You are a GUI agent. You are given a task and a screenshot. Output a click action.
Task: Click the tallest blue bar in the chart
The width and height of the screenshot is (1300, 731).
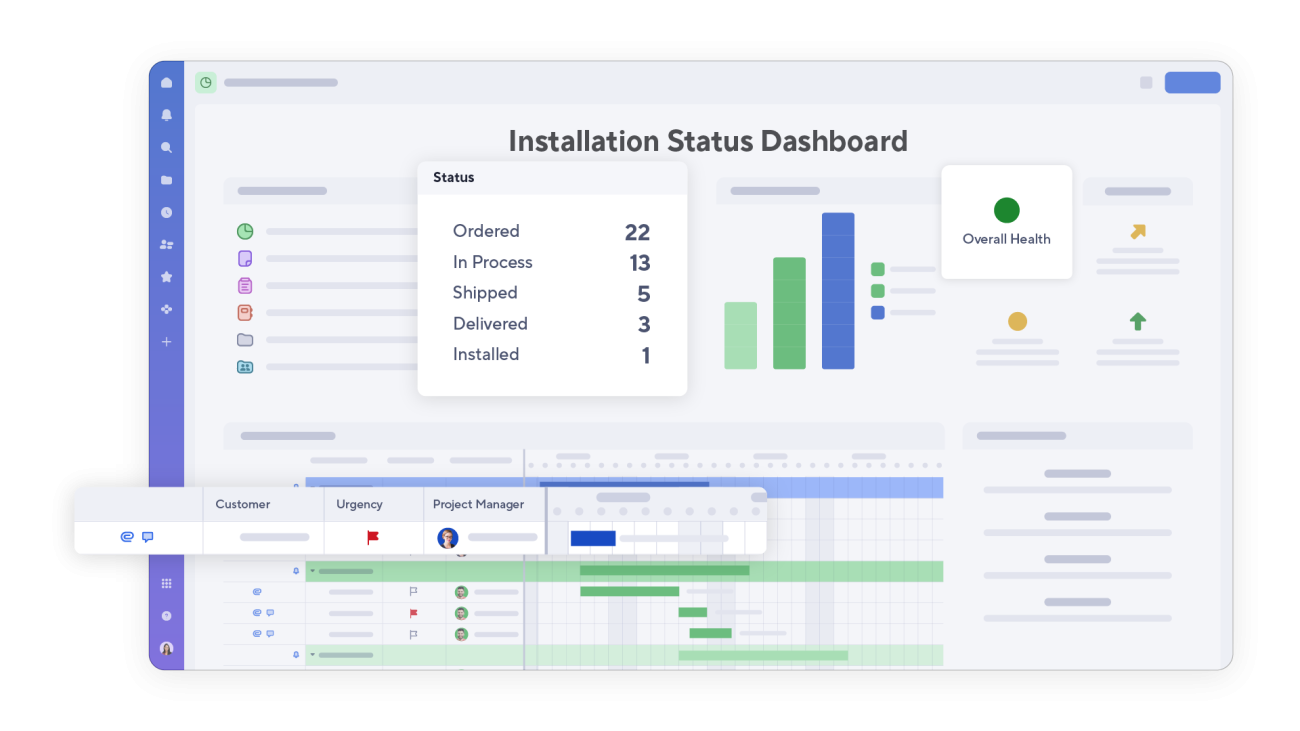pyautogui.click(x=838, y=291)
